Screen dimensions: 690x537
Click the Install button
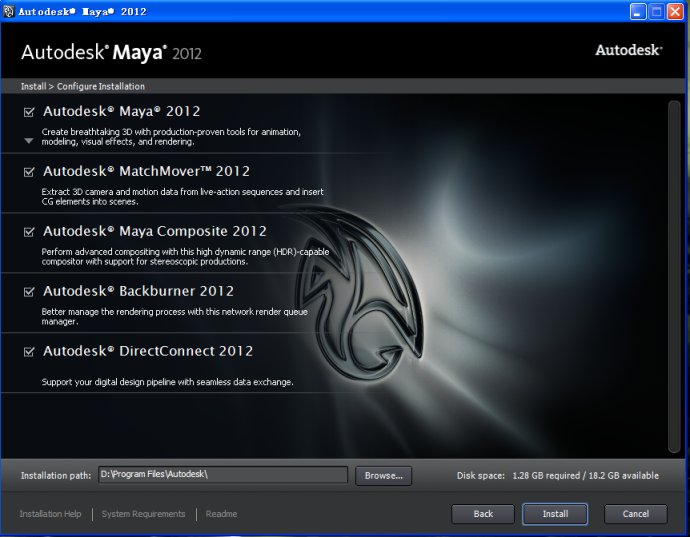pos(555,514)
